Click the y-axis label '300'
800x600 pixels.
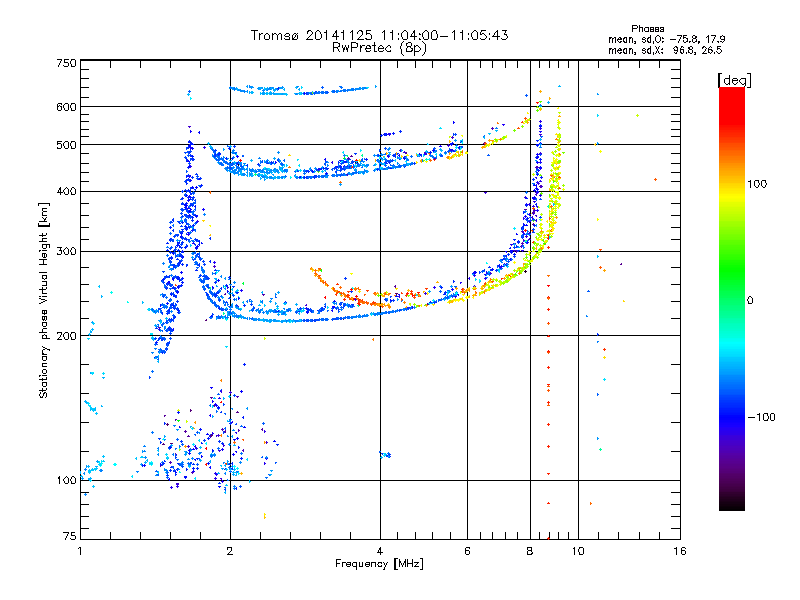tap(66, 252)
